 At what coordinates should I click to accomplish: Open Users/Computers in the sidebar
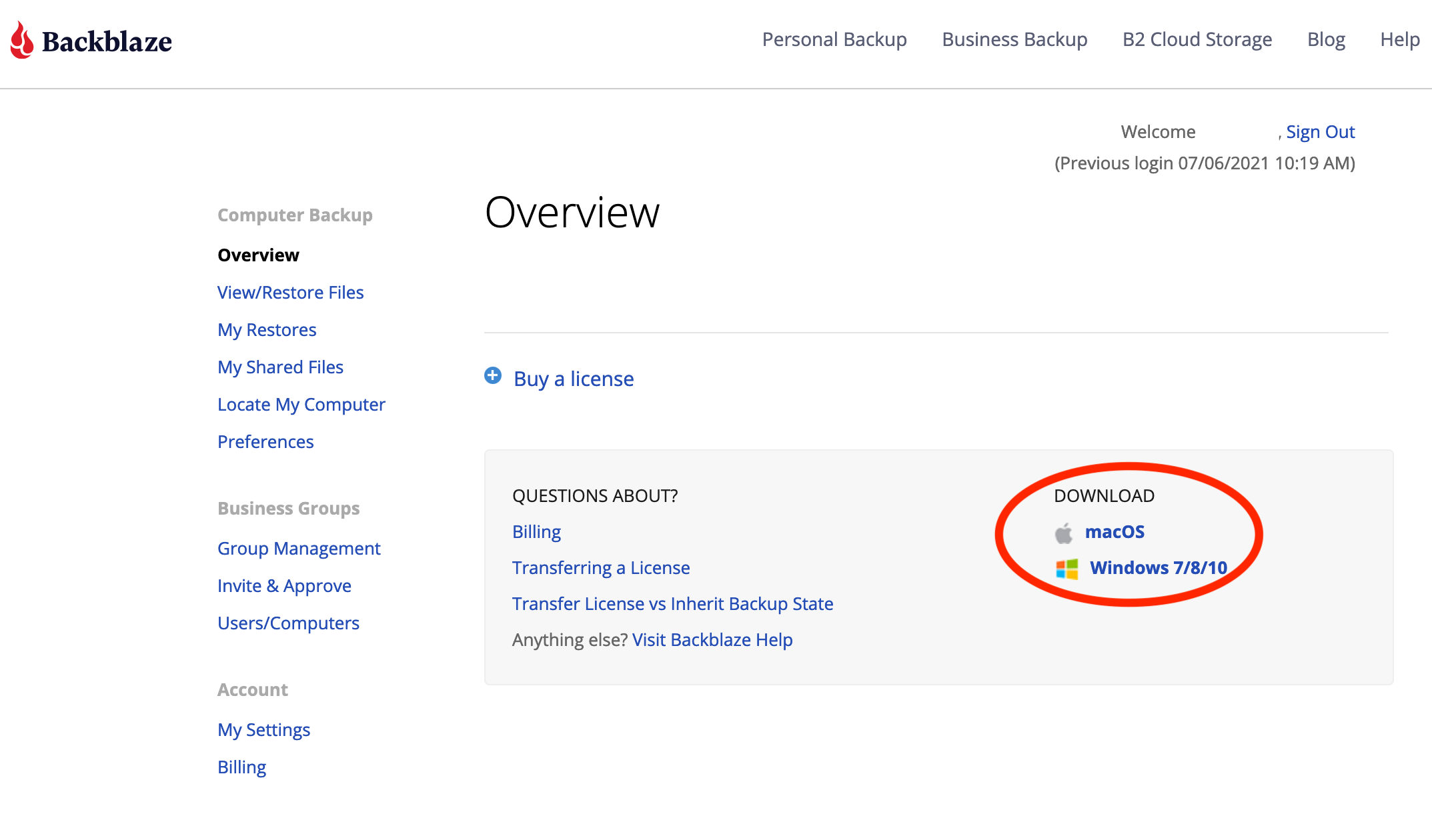pyautogui.click(x=288, y=623)
